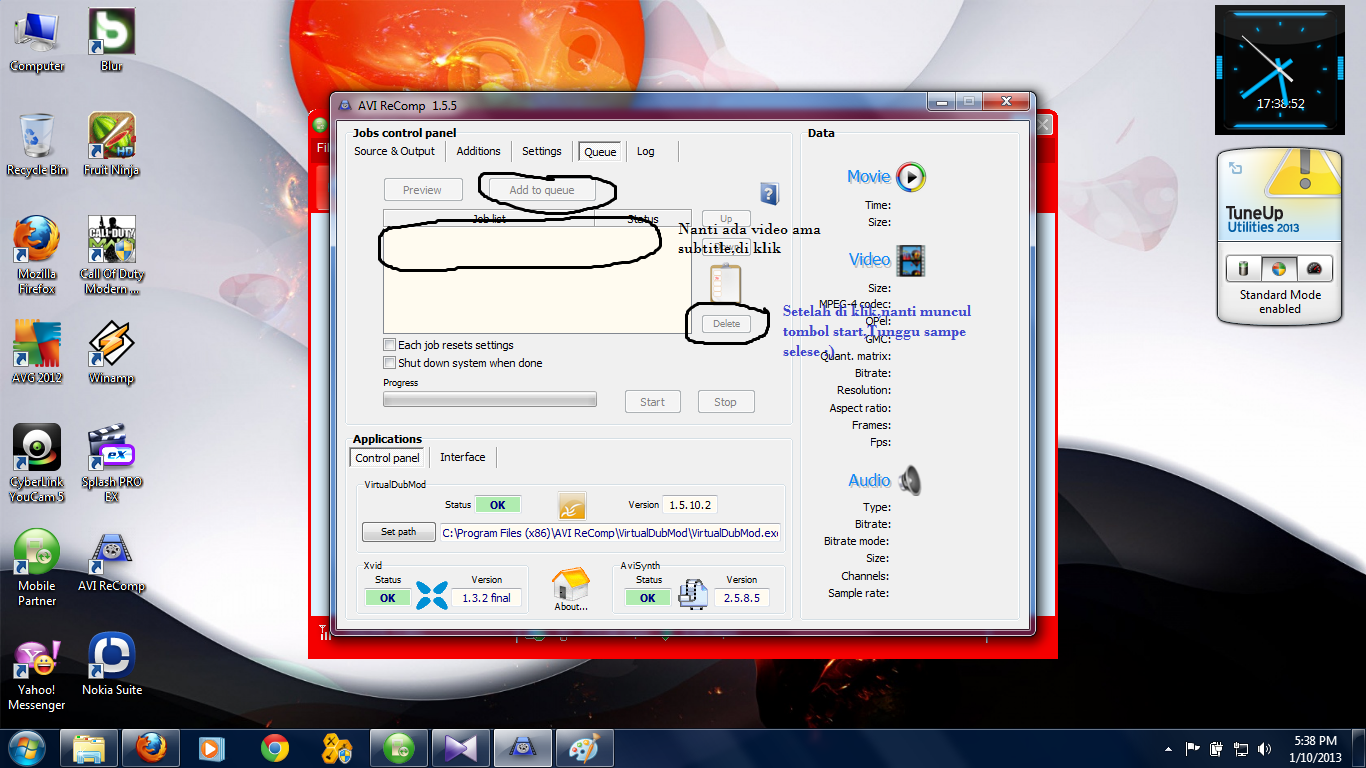Open the AVI ReComp desktop shortcut
This screenshot has height=768, width=1366.
111,562
